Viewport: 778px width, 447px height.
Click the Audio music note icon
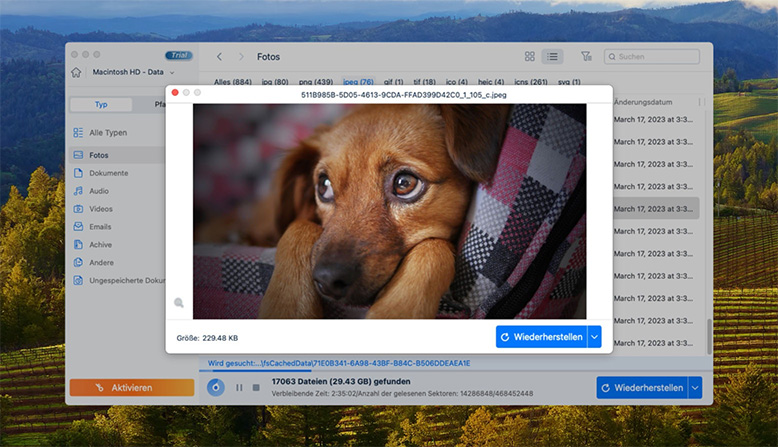coord(78,191)
